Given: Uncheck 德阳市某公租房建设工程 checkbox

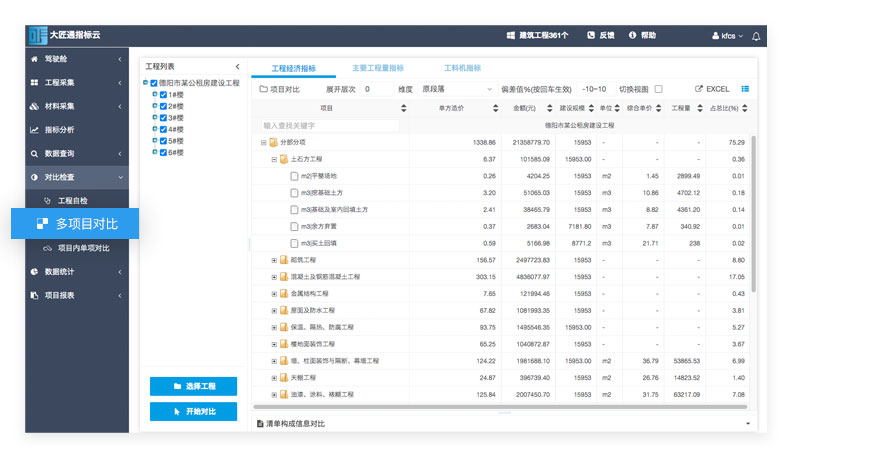Looking at the screenshot, I should pyautogui.click(x=154, y=83).
